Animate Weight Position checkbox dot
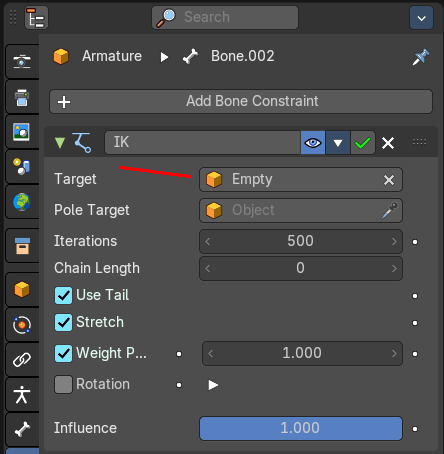Screen dimensions: 444x454 tap(179, 354)
